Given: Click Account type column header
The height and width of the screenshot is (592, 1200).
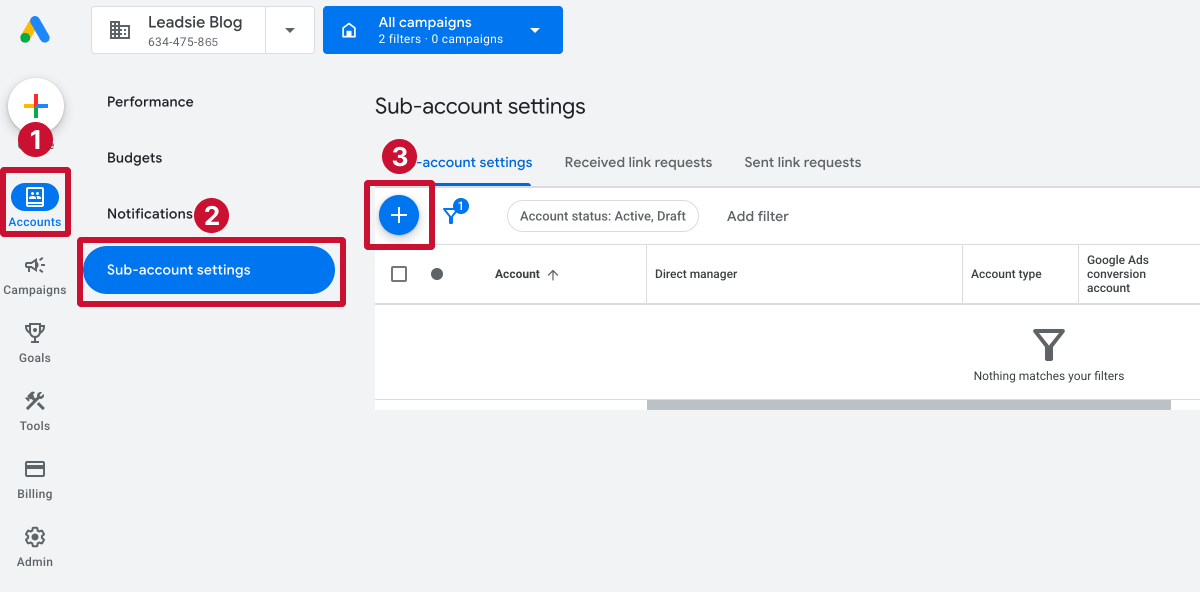Looking at the screenshot, I should 1006,274.
